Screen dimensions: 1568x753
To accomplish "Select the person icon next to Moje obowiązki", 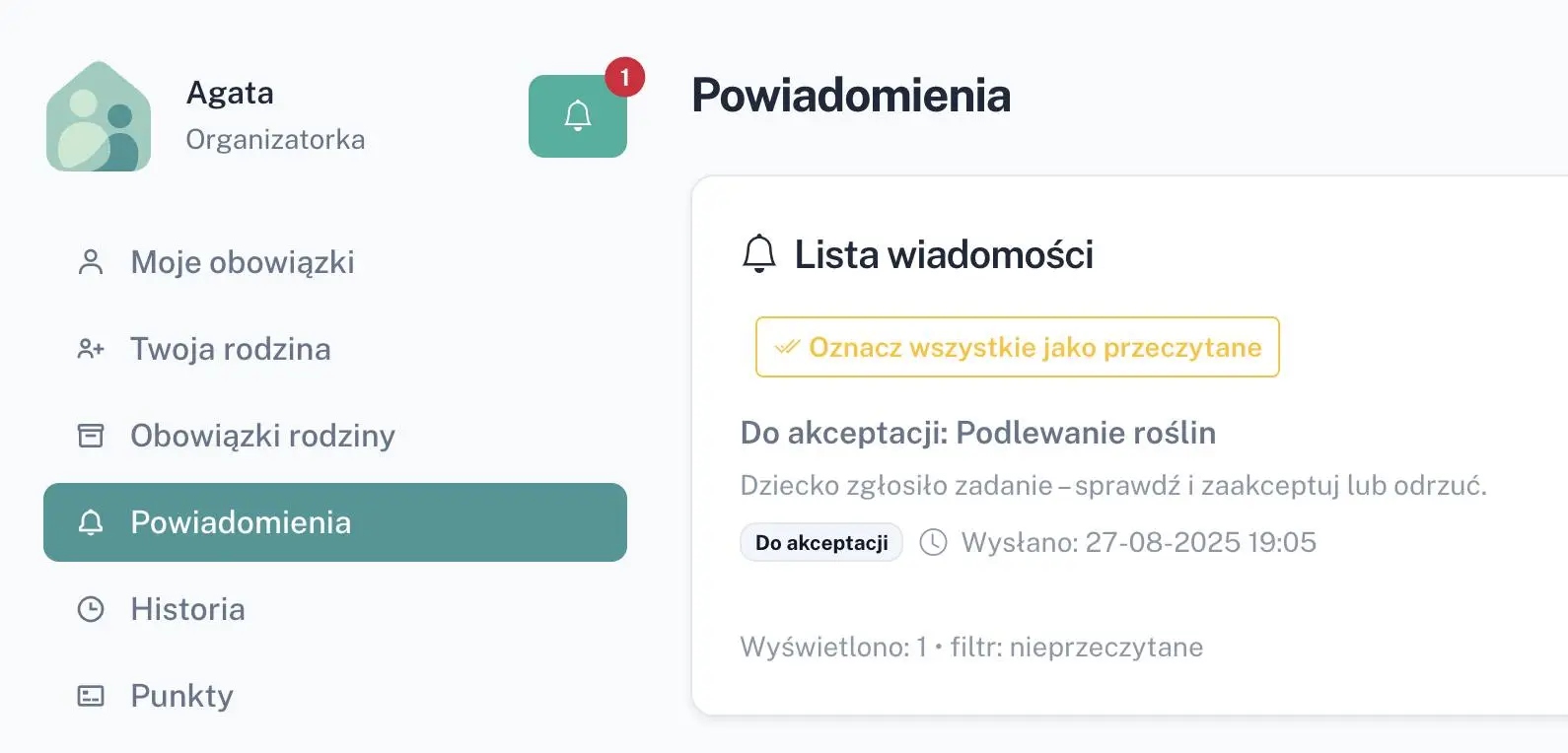I will 91,260.
